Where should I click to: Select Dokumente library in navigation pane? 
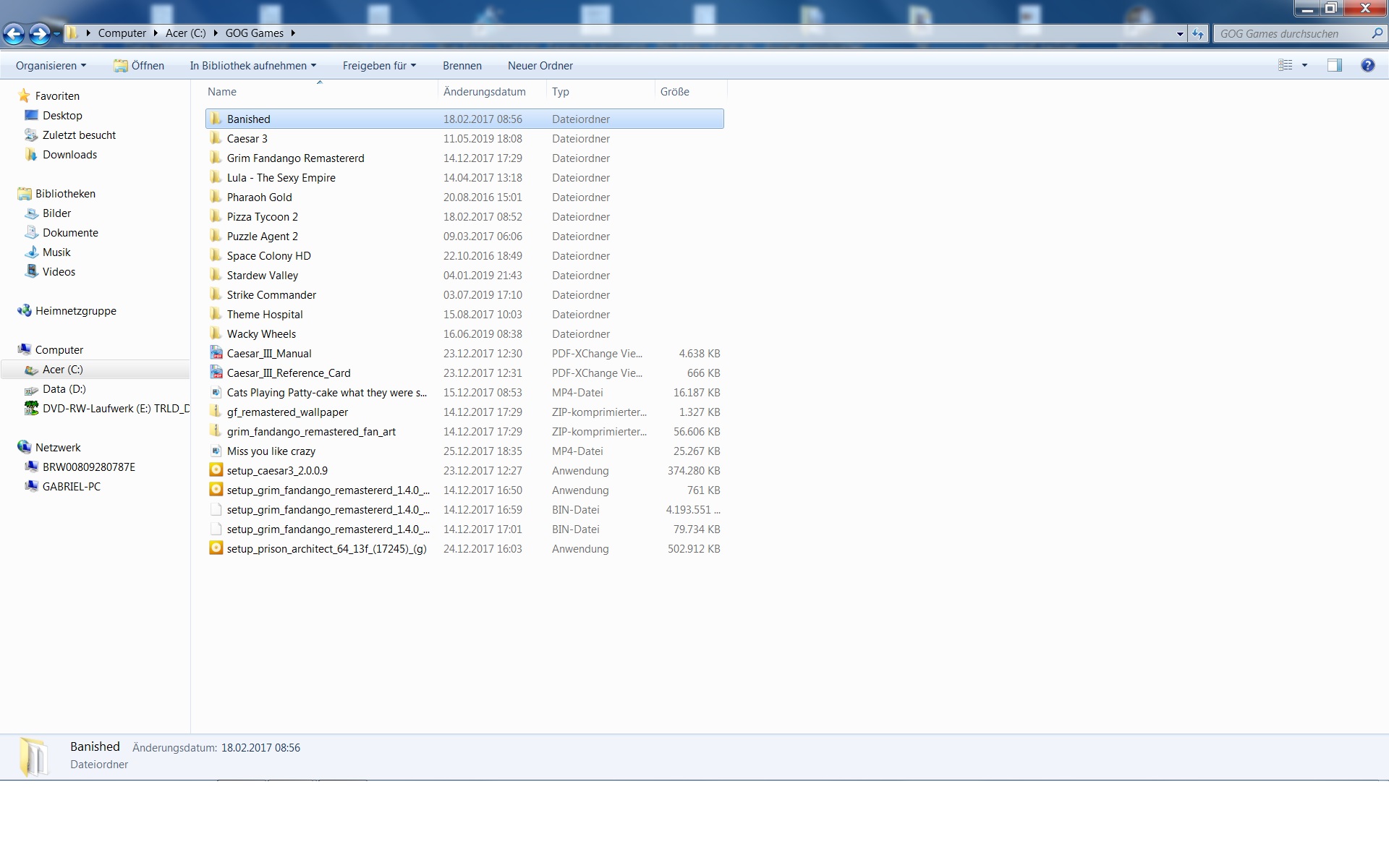[70, 232]
